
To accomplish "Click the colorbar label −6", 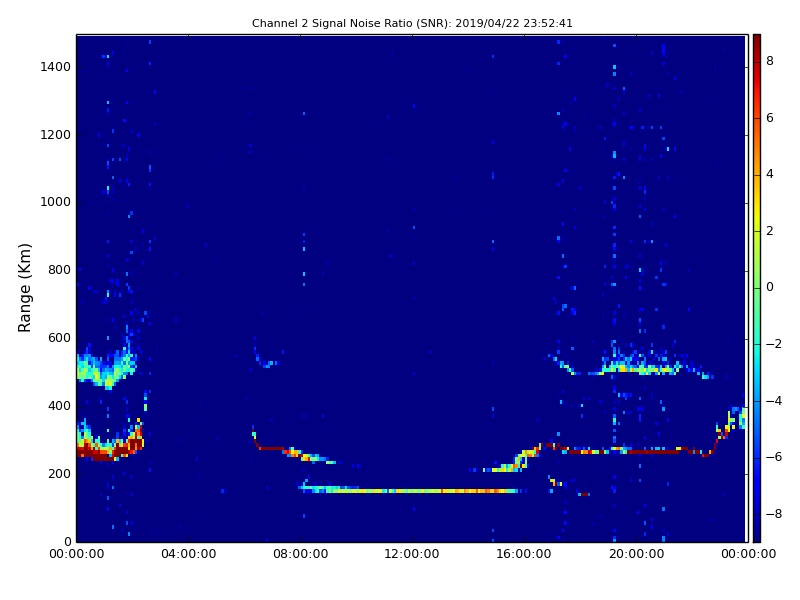I will [x=773, y=457].
